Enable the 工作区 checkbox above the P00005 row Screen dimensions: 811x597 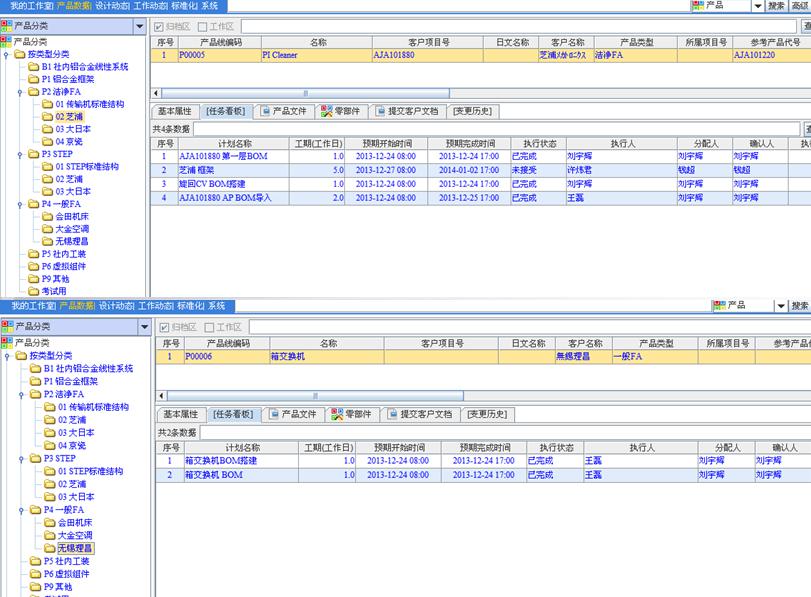pyautogui.click(x=203, y=26)
